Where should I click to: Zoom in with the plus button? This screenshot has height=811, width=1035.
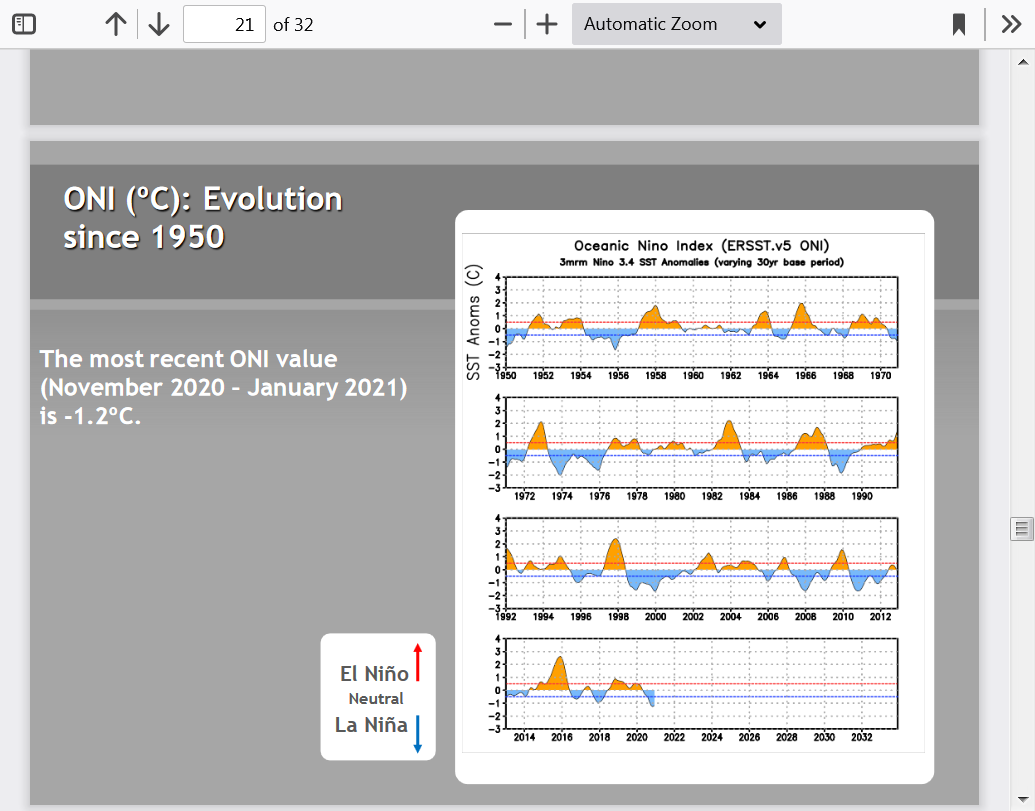[546, 24]
